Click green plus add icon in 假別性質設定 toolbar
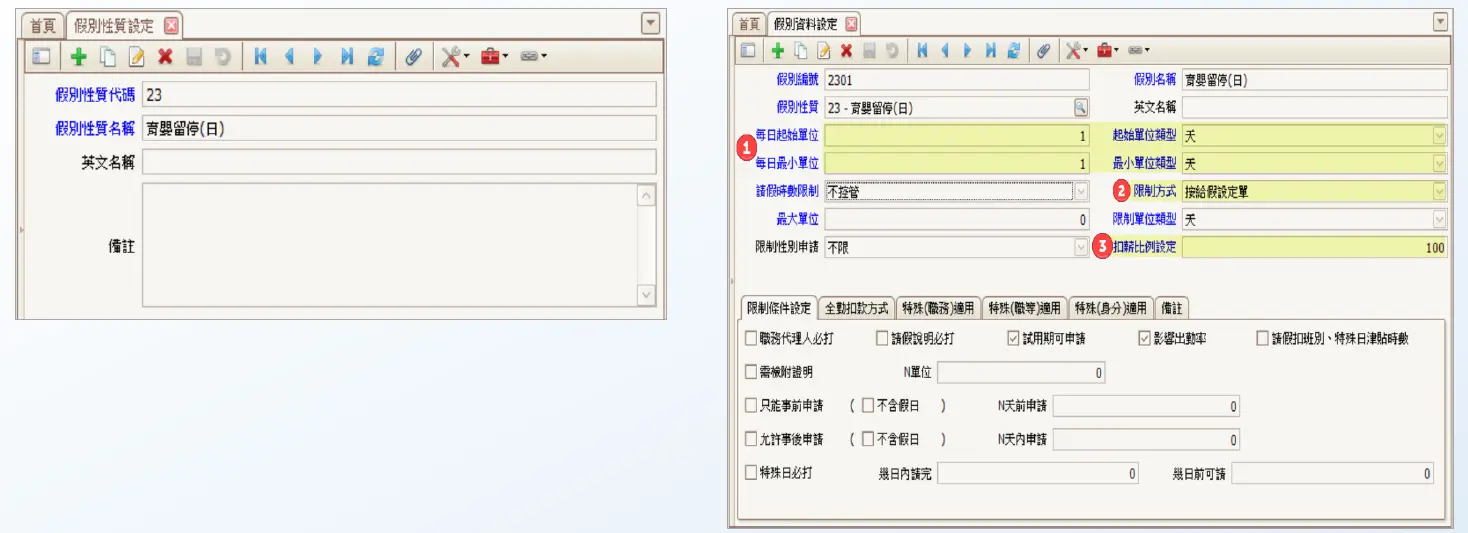 coord(78,58)
